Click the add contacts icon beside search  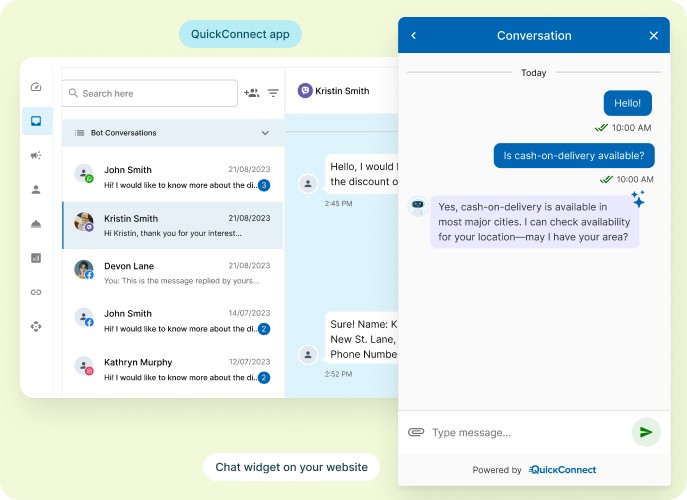point(251,93)
